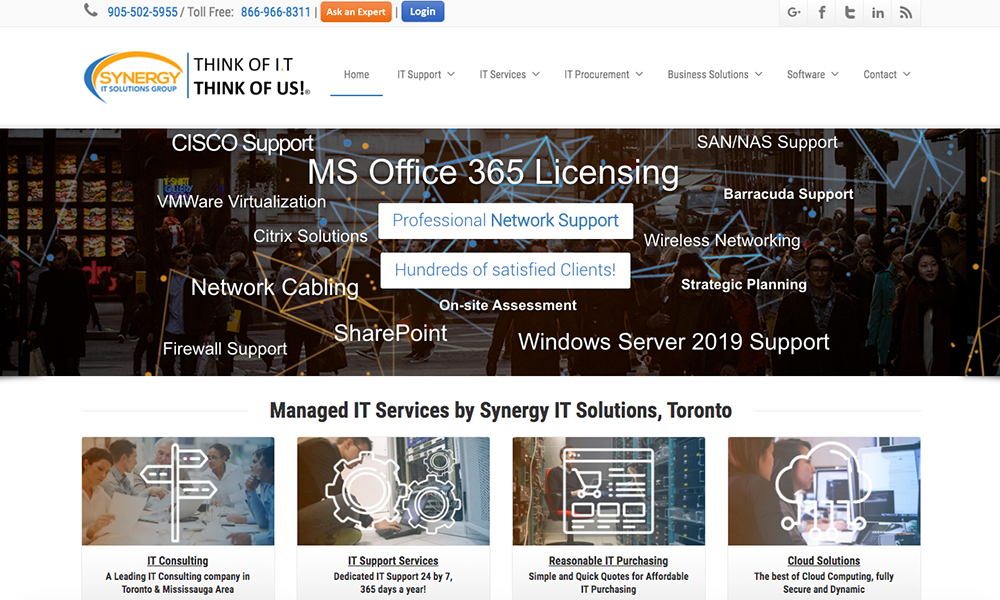Open the Software dropdown menu
The image size is (1000, 600).
(812, 74)
